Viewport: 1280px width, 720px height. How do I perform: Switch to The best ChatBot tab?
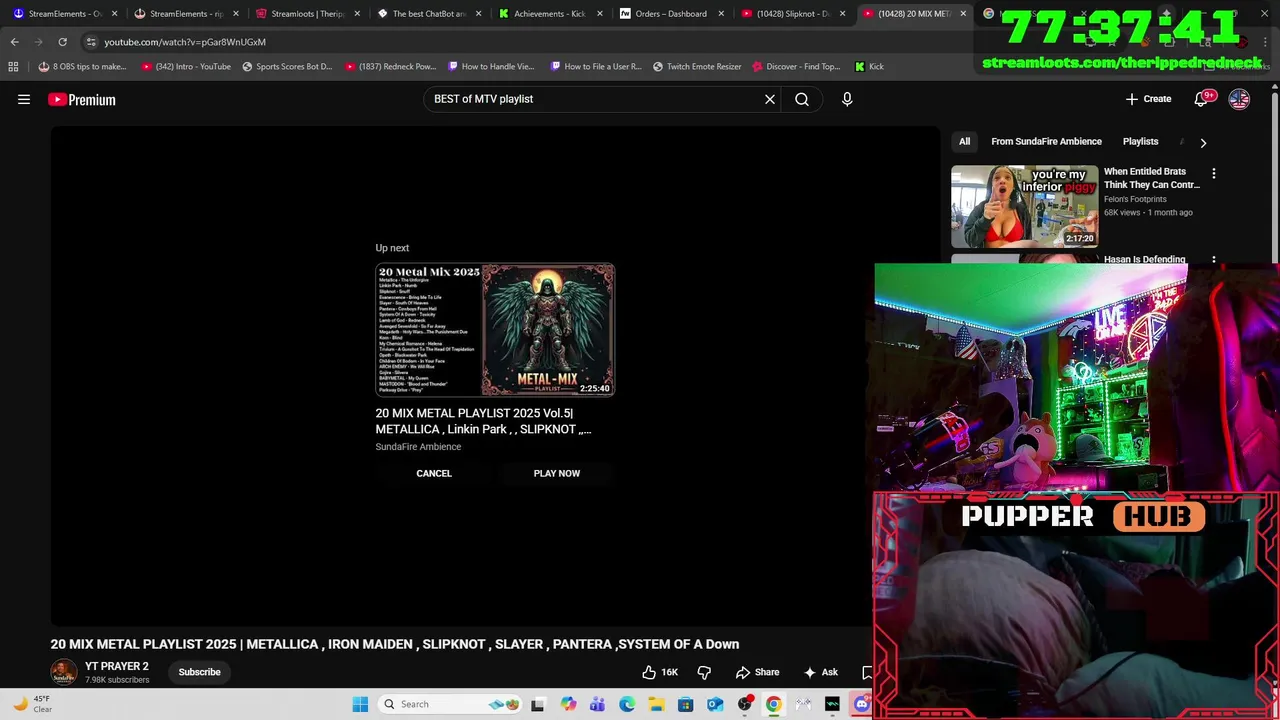(429, 14)
